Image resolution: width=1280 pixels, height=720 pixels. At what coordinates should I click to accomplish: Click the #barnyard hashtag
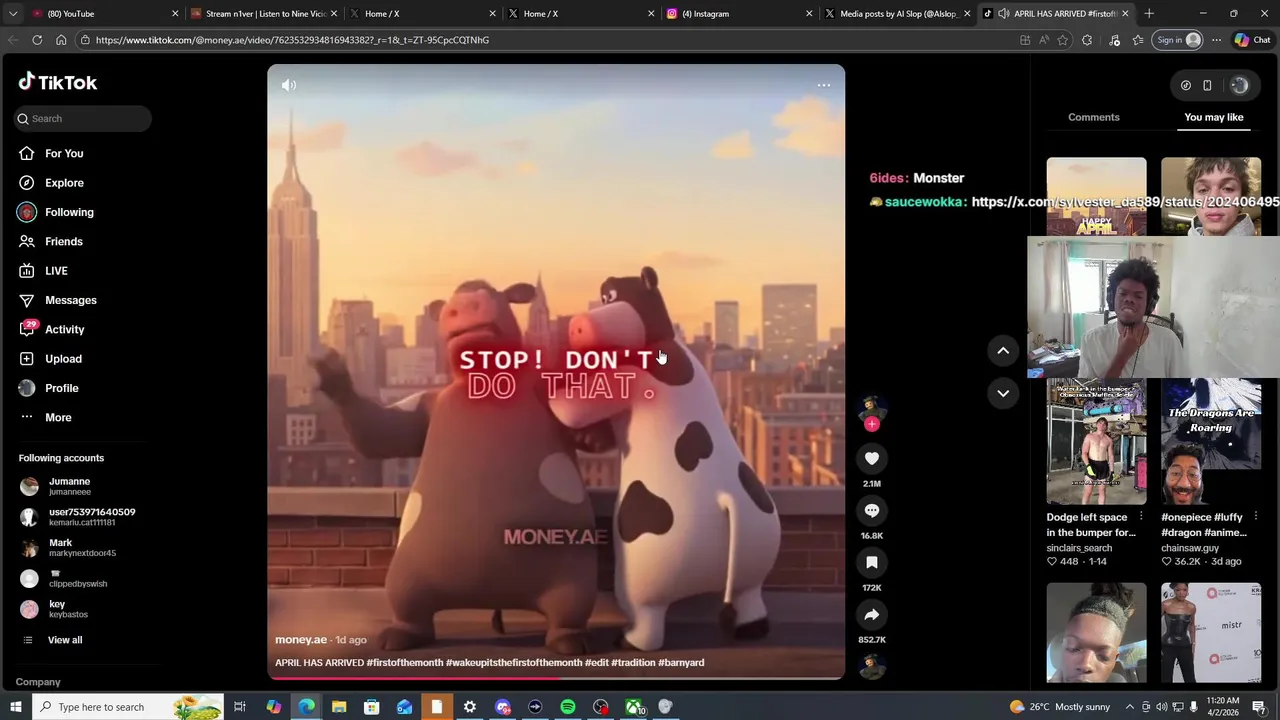[x=681, y=663]
